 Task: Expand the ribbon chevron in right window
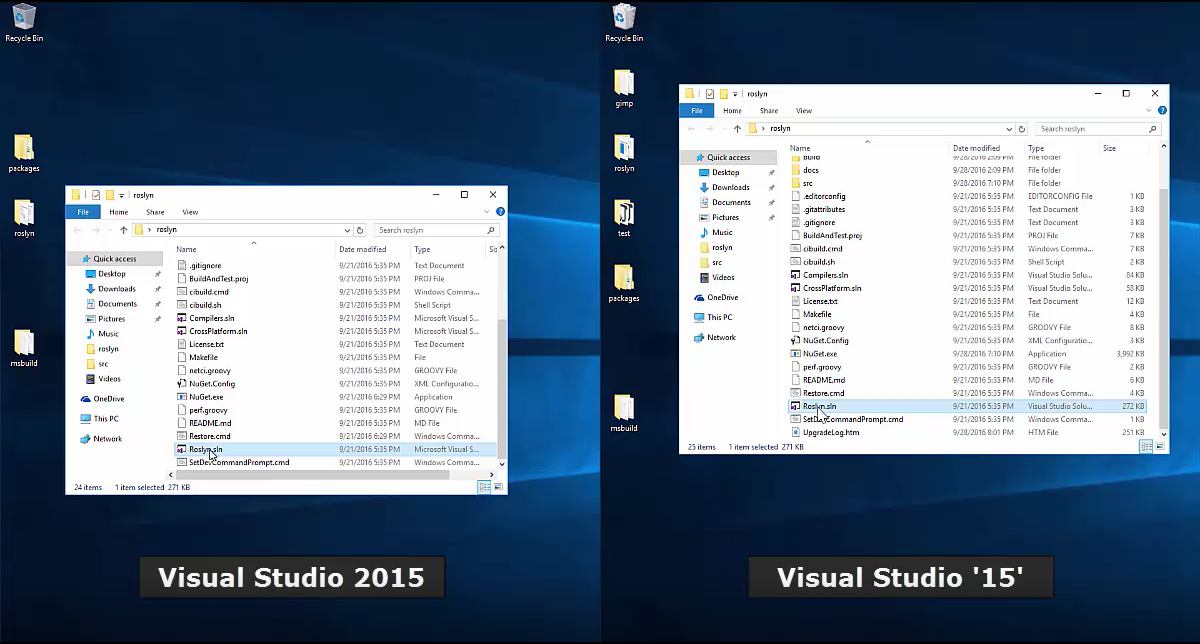(1150, 111)
